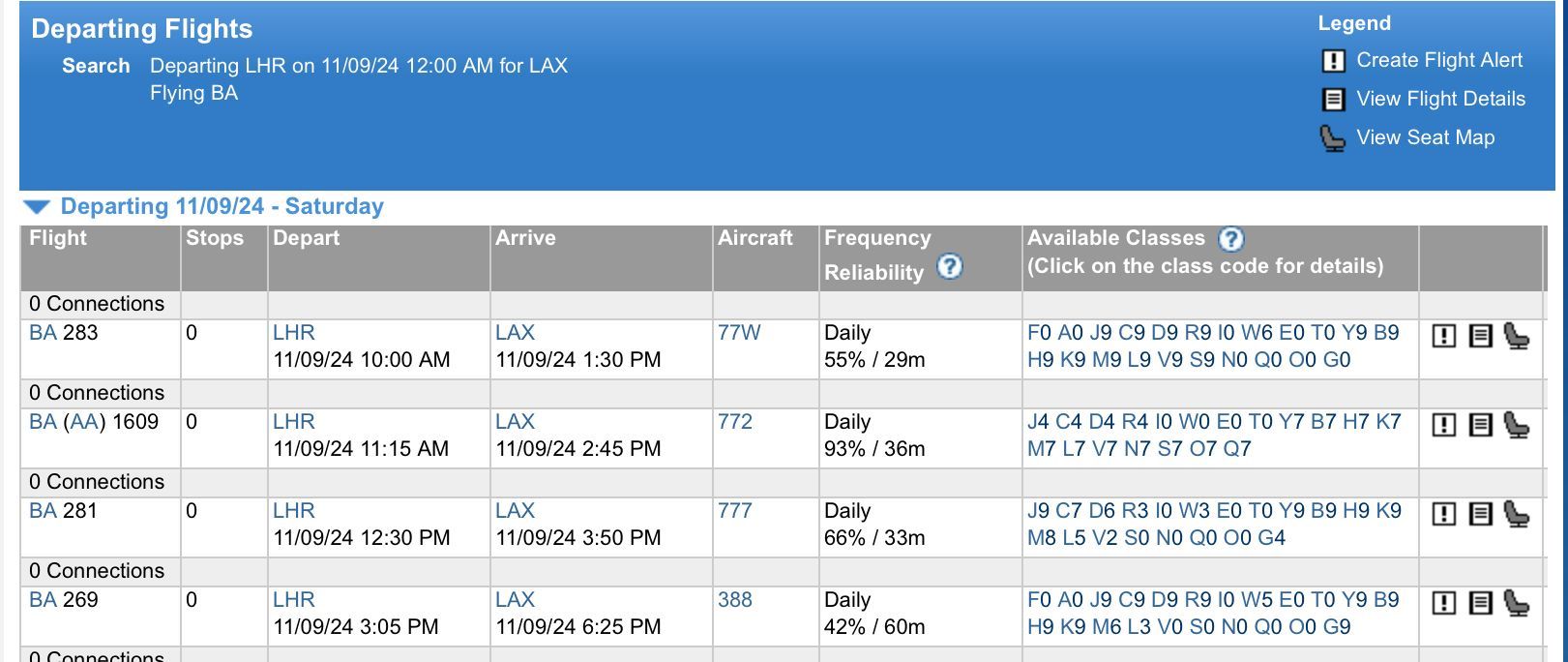
Task: Select class code J9 on BA 283
Action: 1101,332
